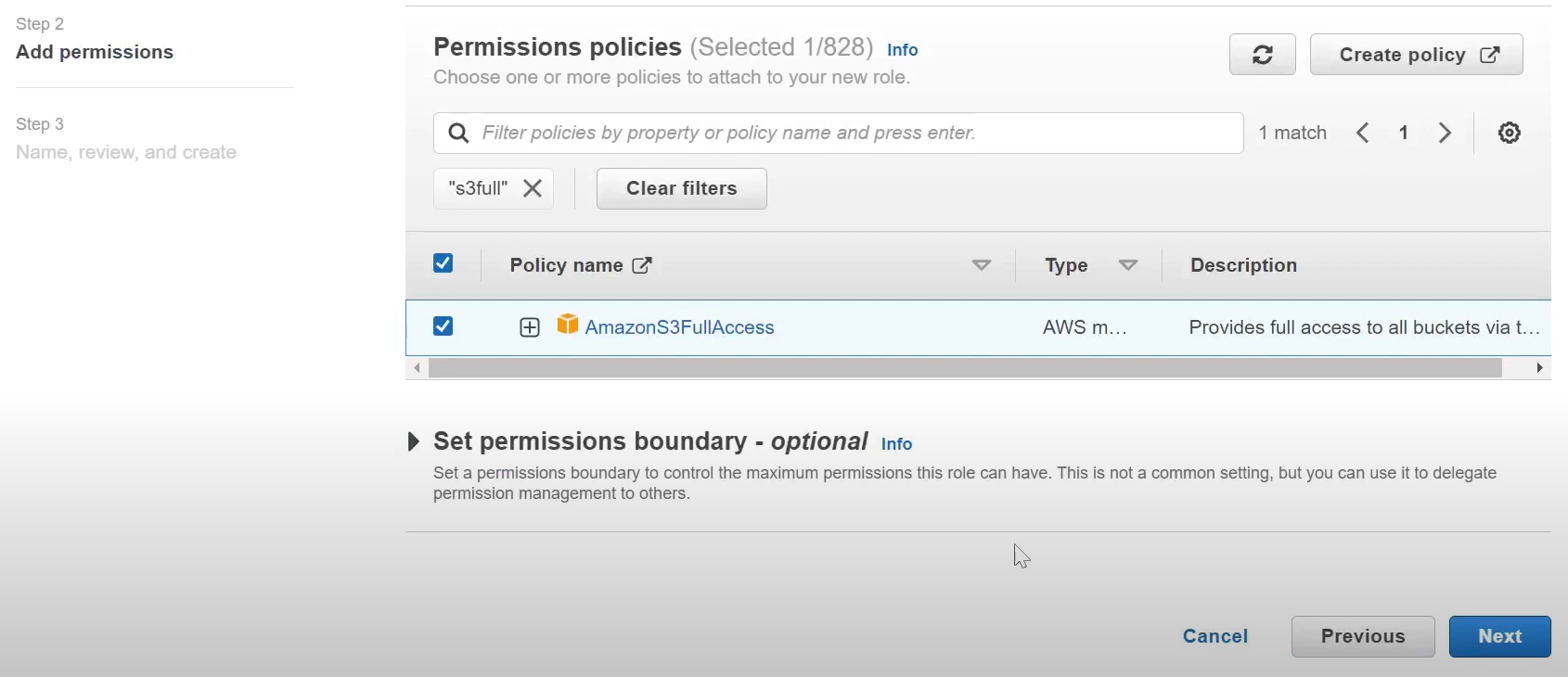Open the Type column sort dropdown
The height and width of the screenshot is (677, 1568).
click(x=1128, y=266)
